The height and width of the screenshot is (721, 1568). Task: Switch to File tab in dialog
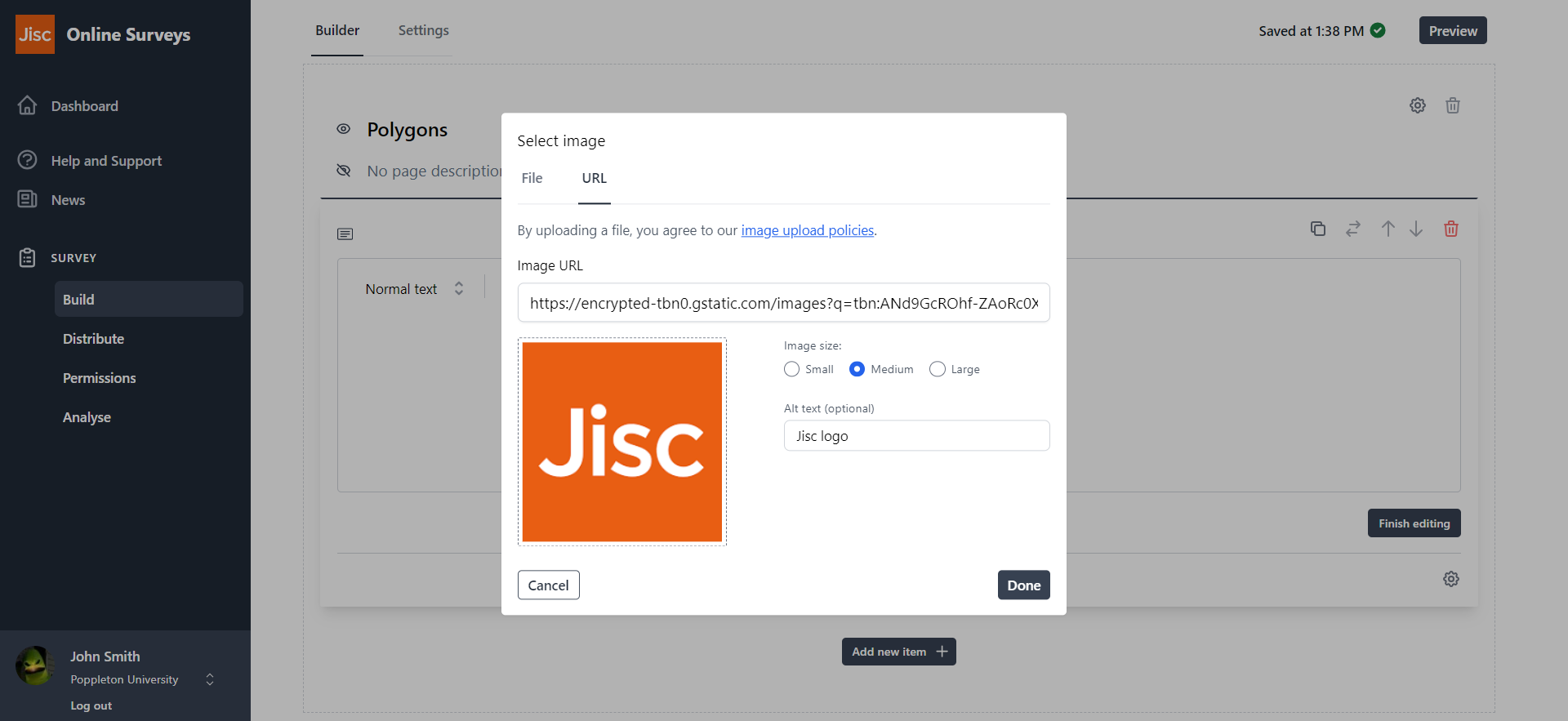coord(532,178)
